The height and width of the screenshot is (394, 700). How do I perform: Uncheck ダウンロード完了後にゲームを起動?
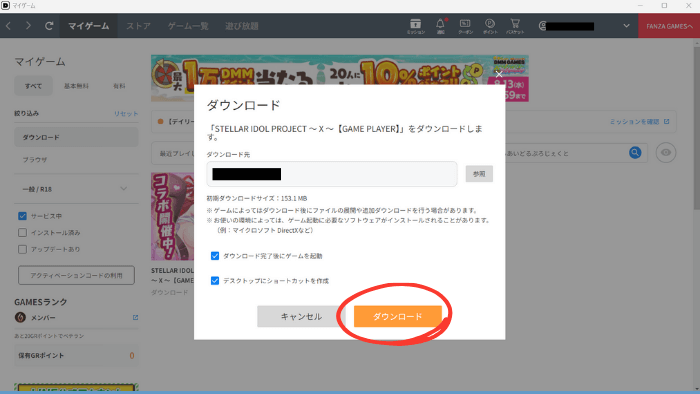(x=215, y=256)
